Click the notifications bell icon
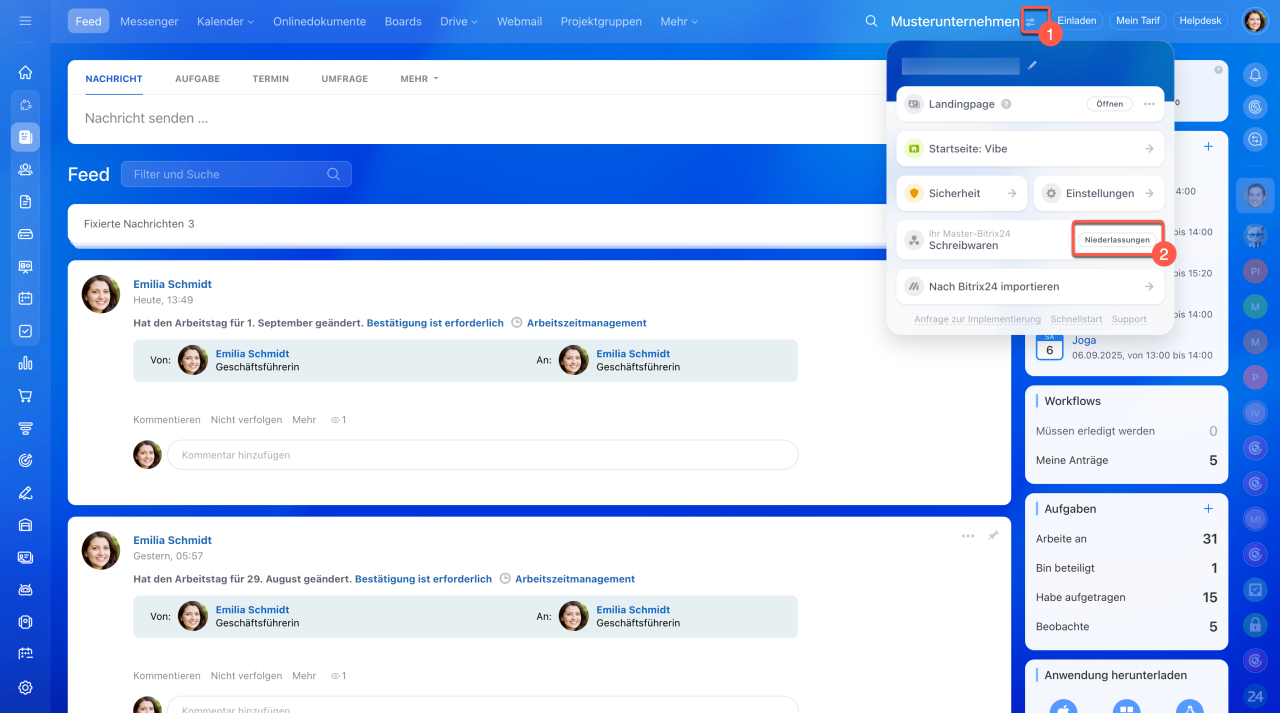The image size is (1280, 713). click(x=1255, y=74)
